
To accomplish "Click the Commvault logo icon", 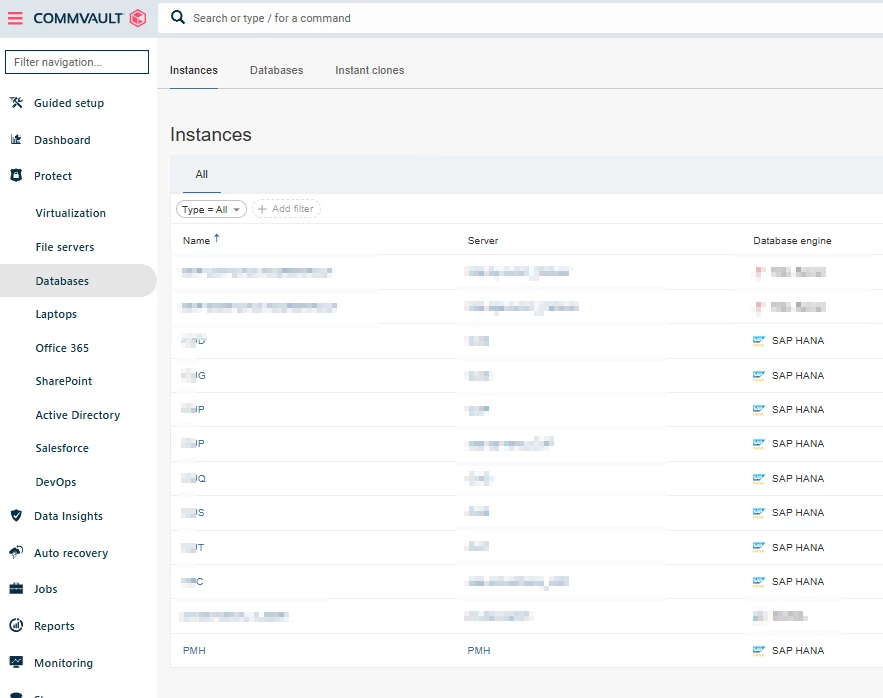I will 138,18.
